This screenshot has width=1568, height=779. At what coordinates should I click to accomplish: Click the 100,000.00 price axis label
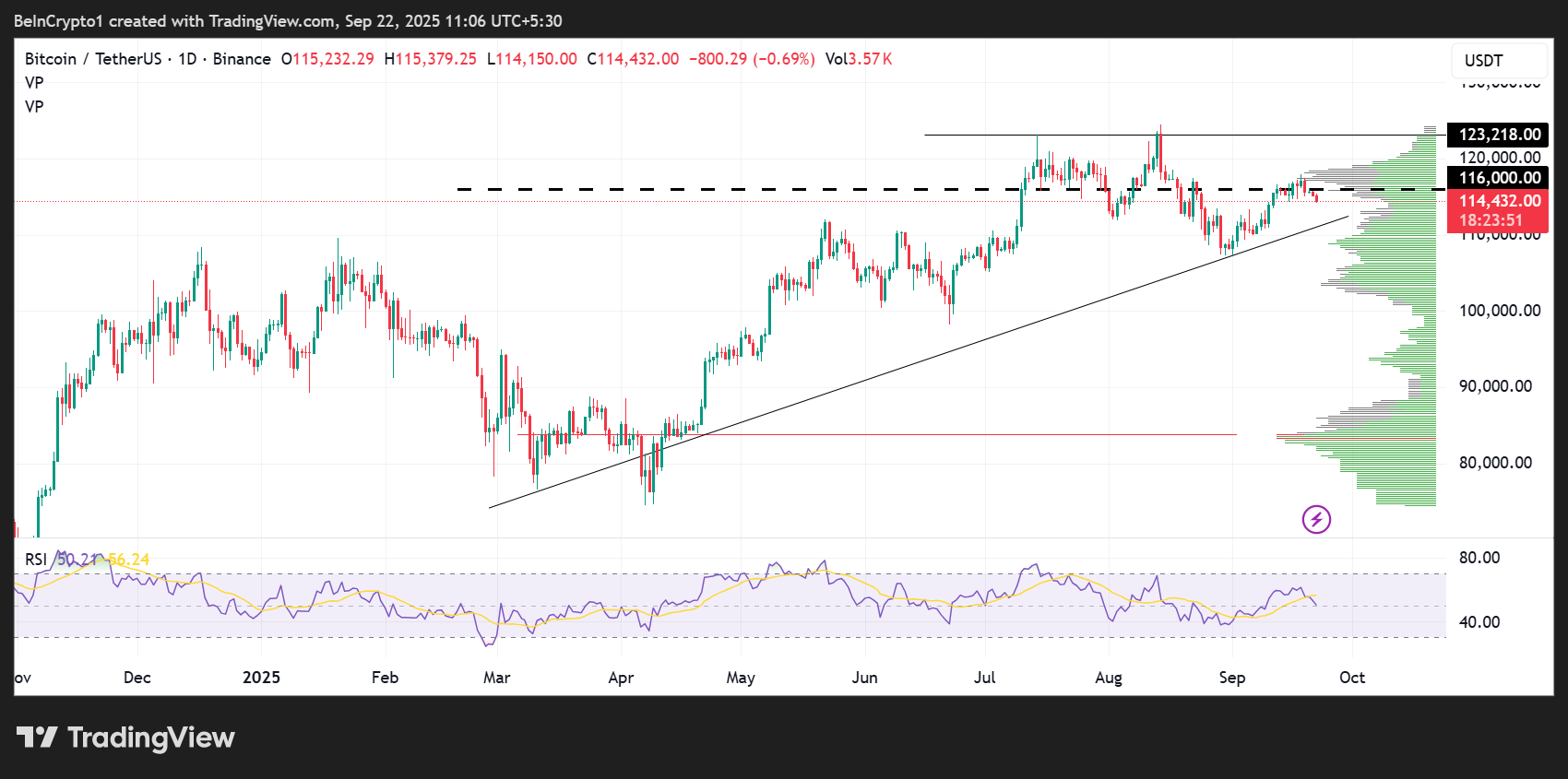click(x=1499, y=311)
